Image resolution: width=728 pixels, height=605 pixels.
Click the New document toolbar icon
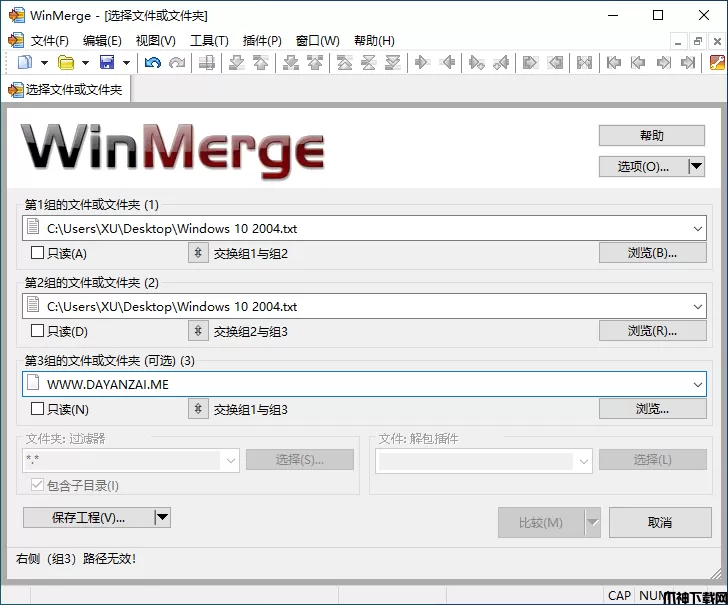point(25,63)
